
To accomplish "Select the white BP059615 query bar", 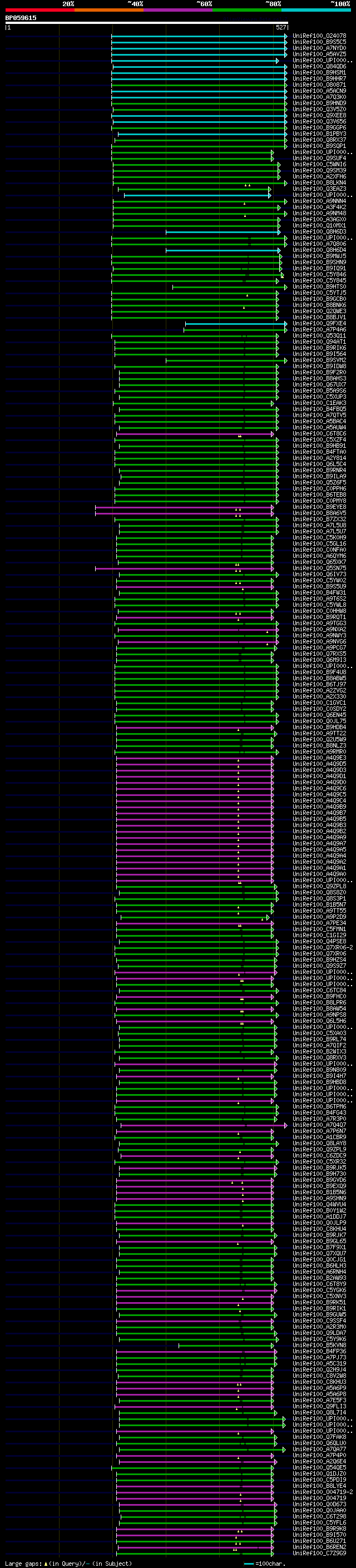I will pos(147,22).
